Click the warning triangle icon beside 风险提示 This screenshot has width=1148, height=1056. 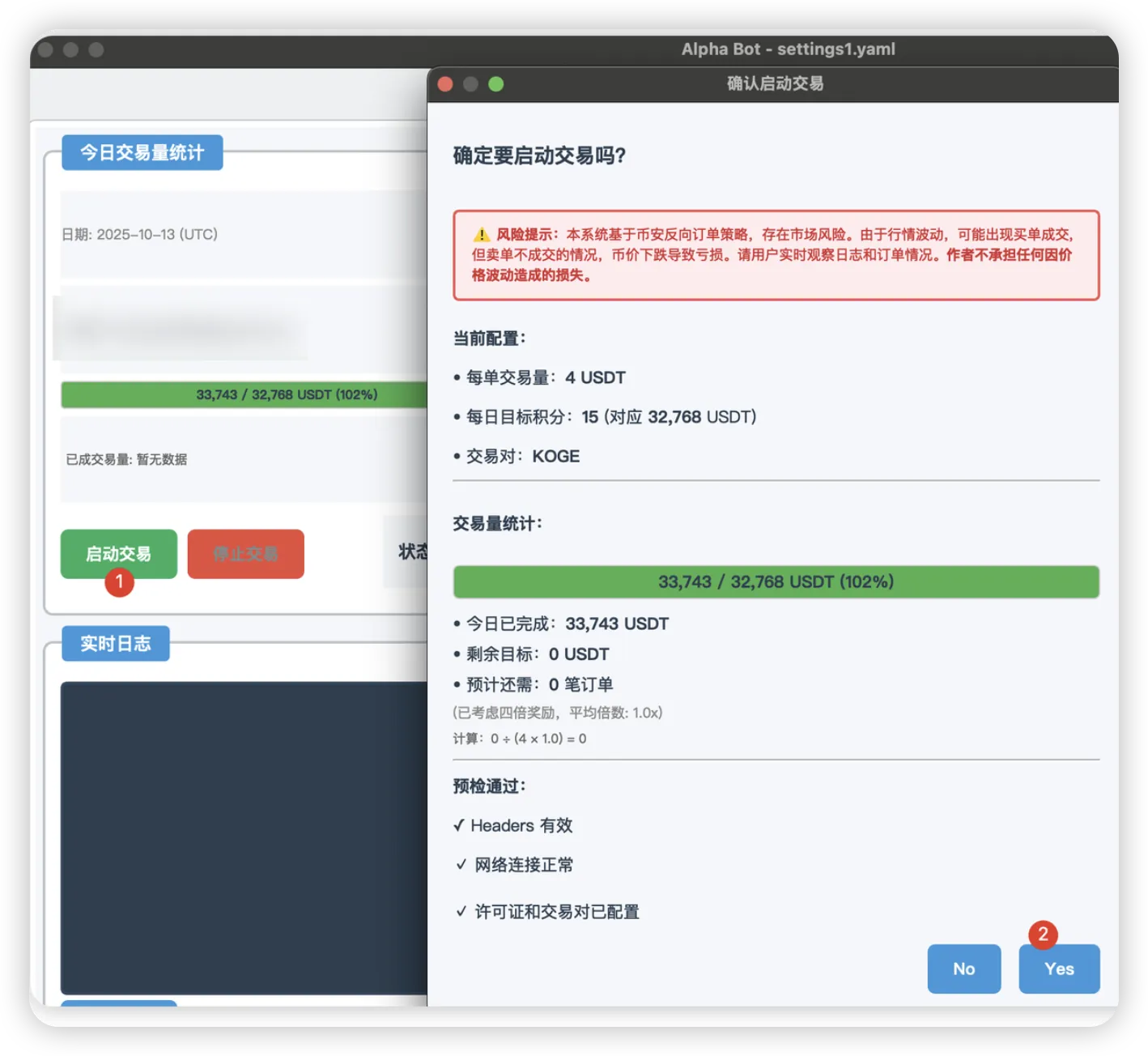482,235
